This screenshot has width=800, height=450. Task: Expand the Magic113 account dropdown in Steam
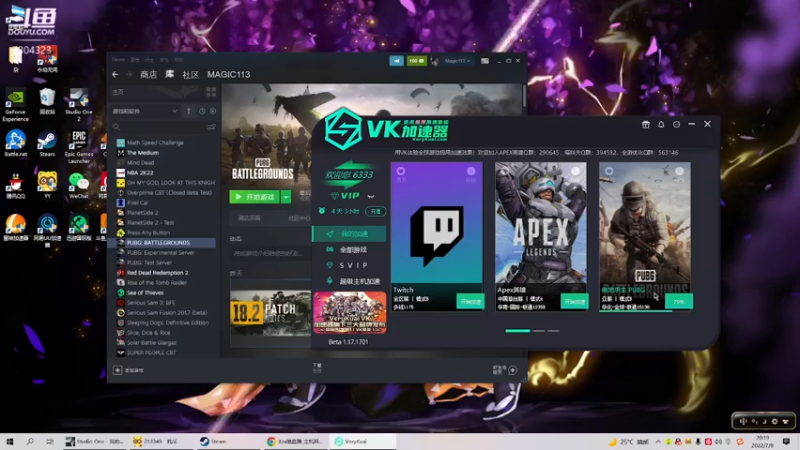[x=457, y=61]
